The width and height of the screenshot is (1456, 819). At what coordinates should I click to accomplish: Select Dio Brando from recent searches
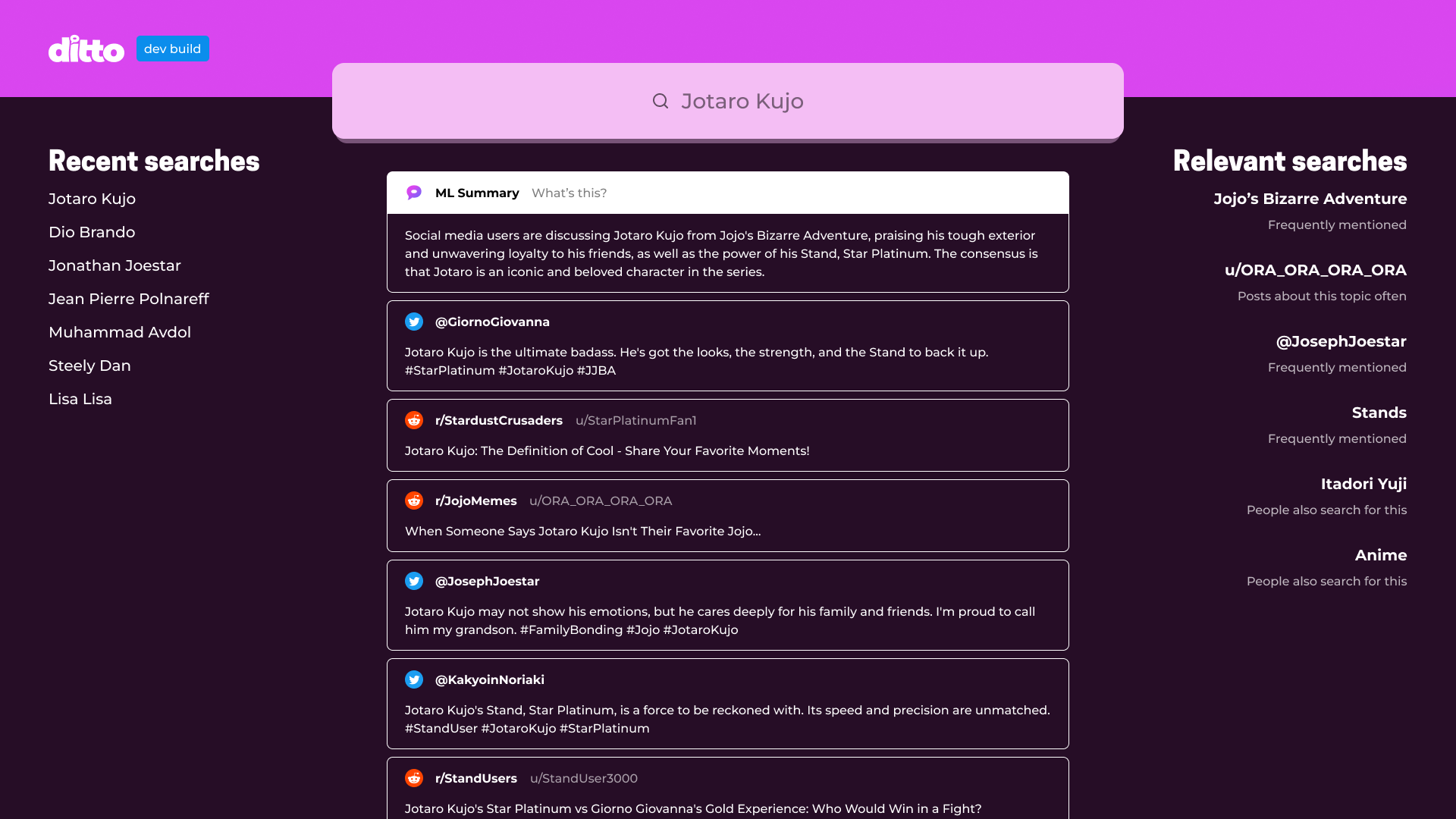tap(92, 232)
